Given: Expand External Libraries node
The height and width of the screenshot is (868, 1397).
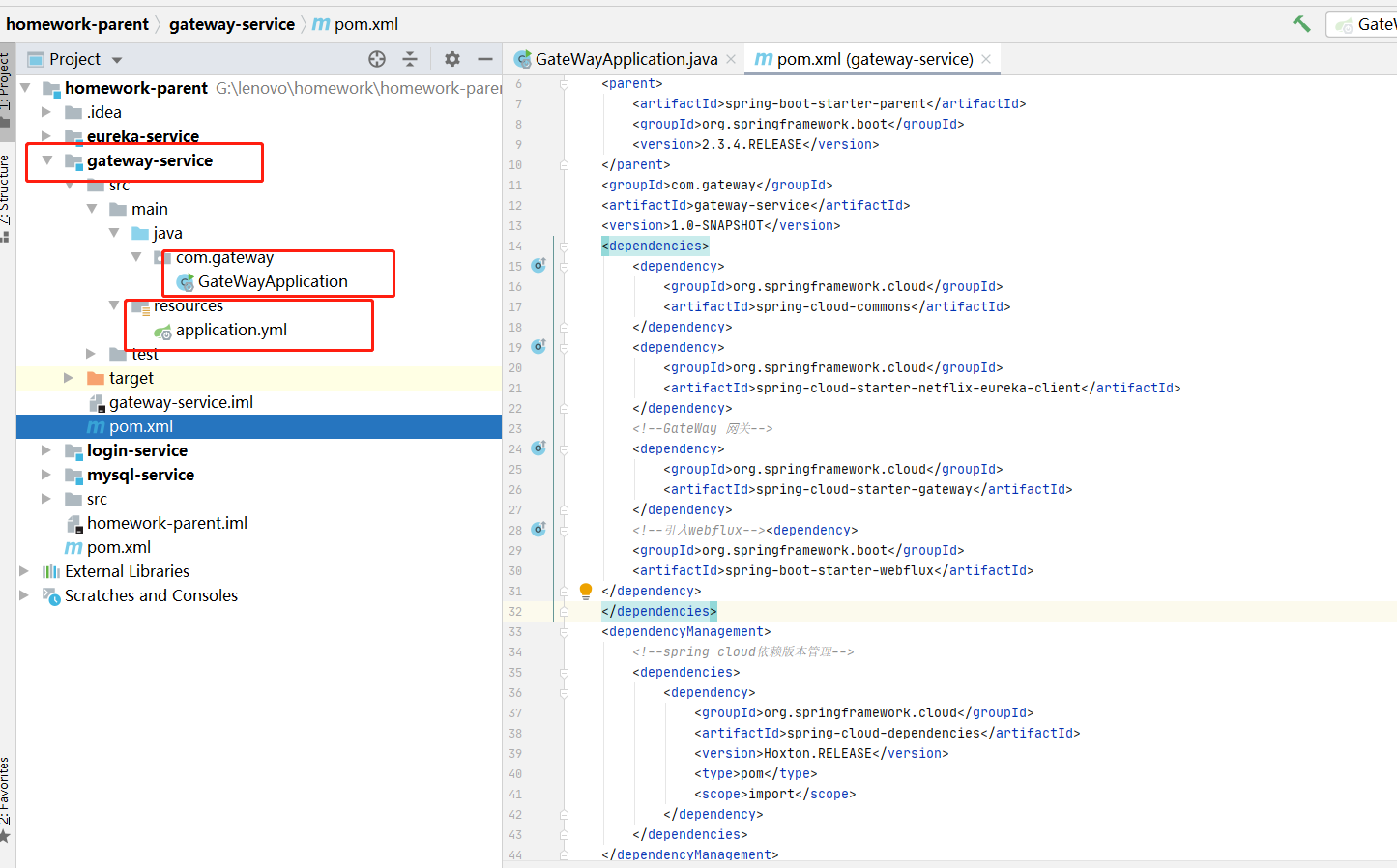Looking at the screenshot, I should point(24,571).
